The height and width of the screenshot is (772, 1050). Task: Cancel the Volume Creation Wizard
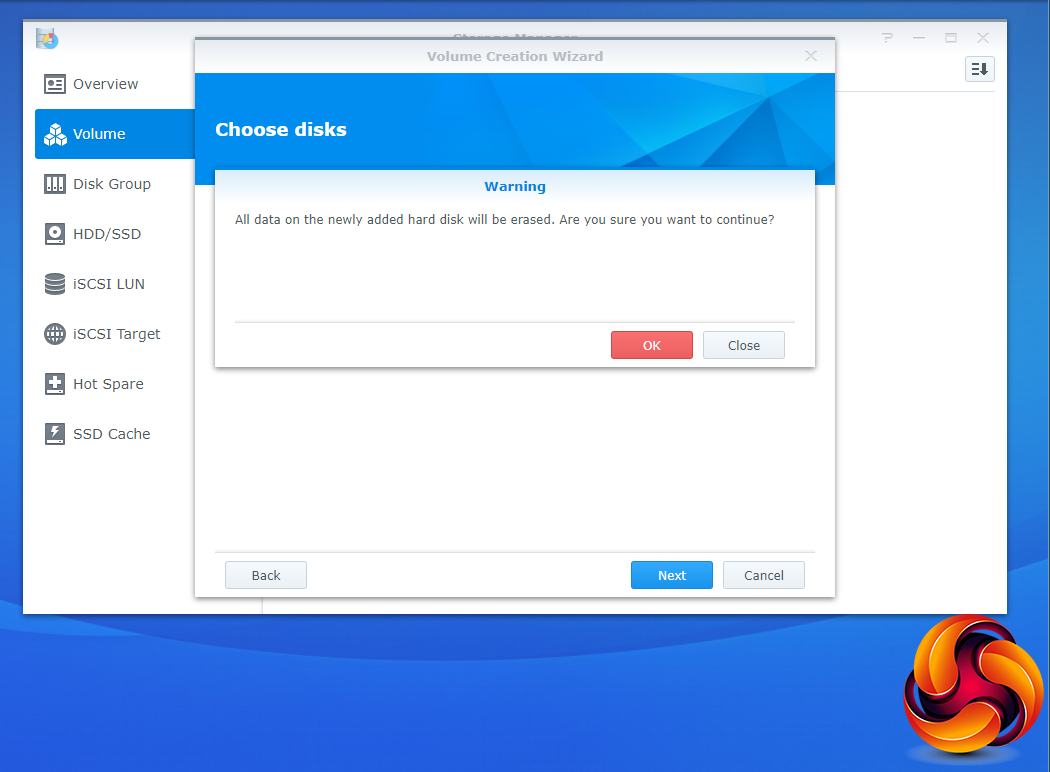click(763, 575)
